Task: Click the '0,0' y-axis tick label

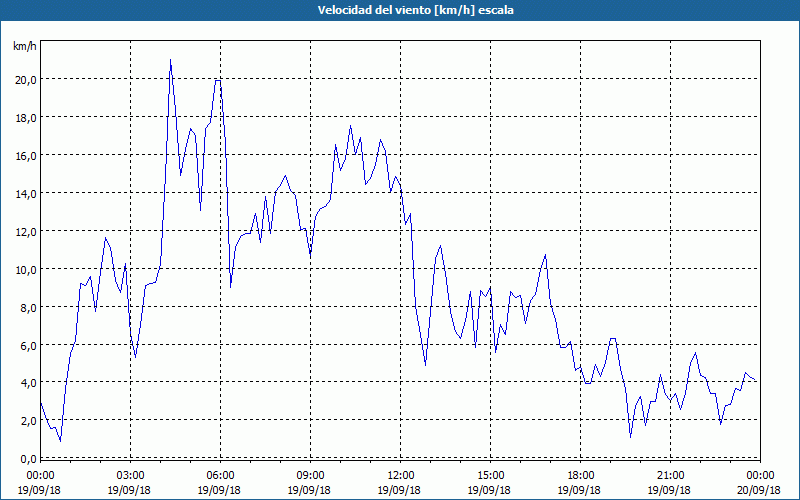Action: coord(28,459)
